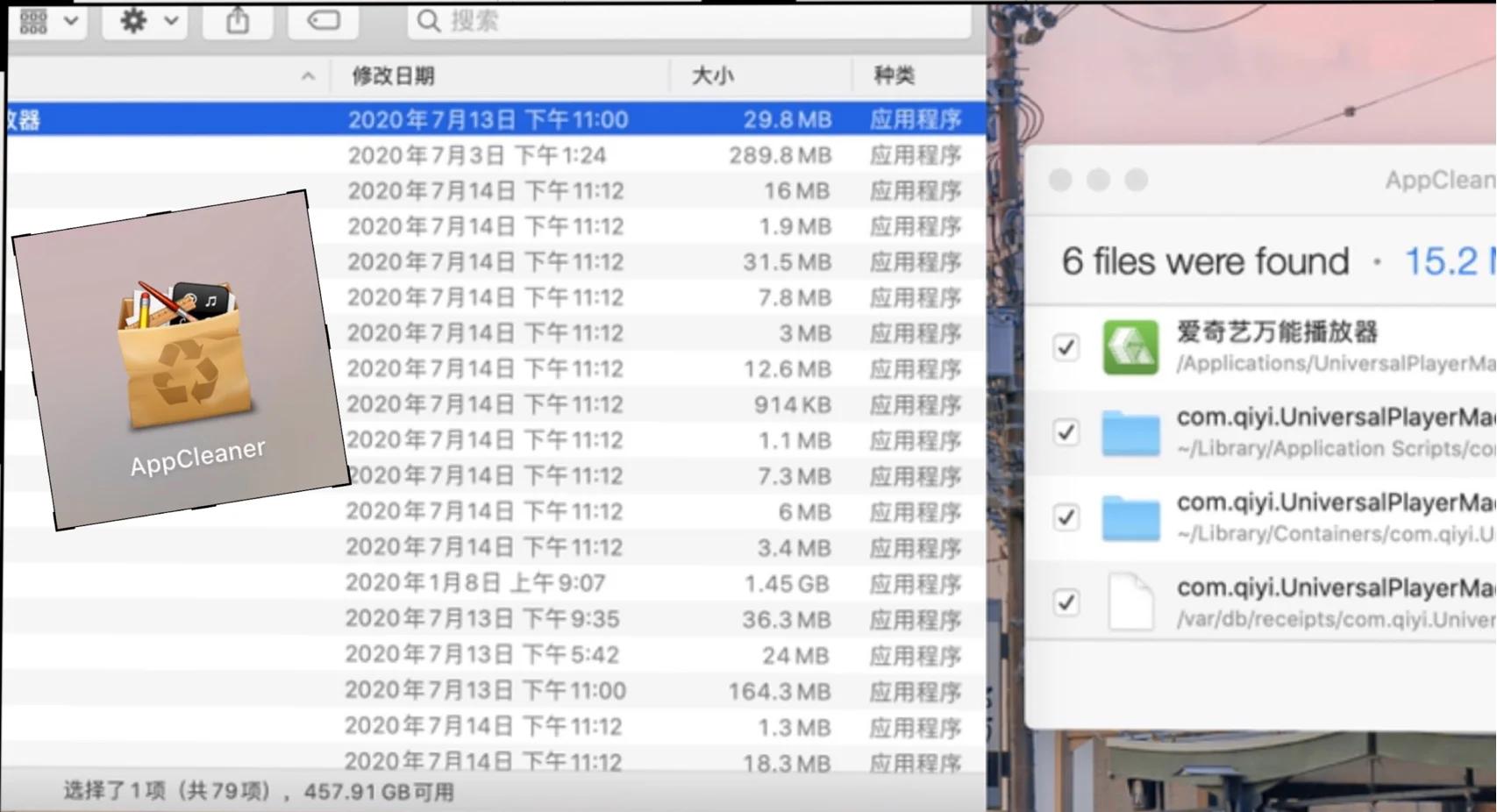Click the Application Scripts folder icon
Image resolution: width=1497 pixels, height=812 pixels.
[x=1130, y=433]
